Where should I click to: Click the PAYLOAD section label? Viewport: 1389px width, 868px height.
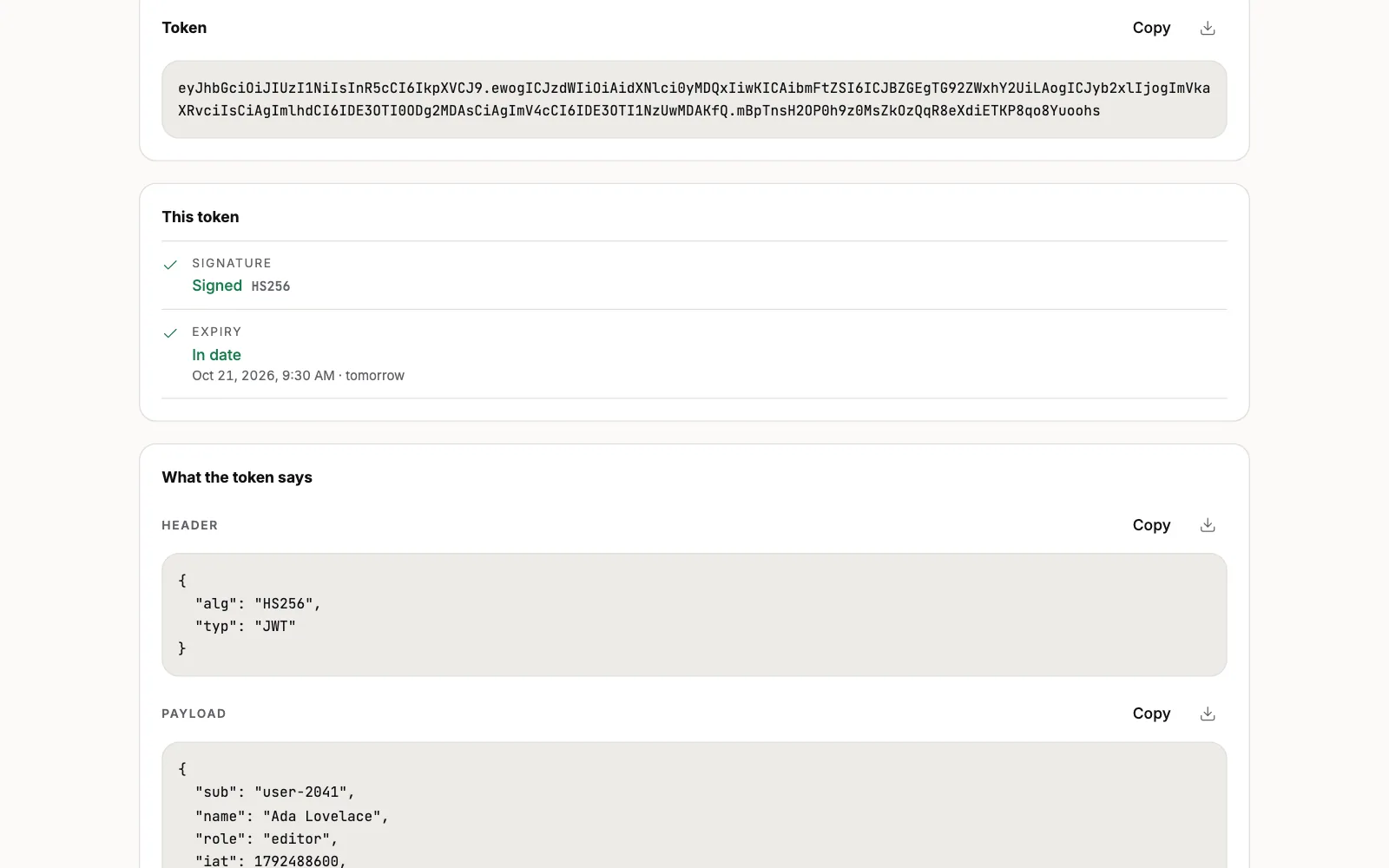tap(194, 713)
